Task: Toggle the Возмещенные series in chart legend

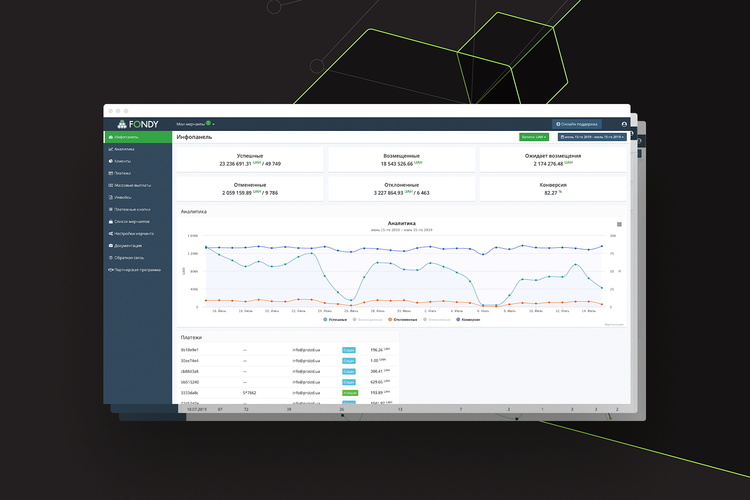Action: click(367, 319)
